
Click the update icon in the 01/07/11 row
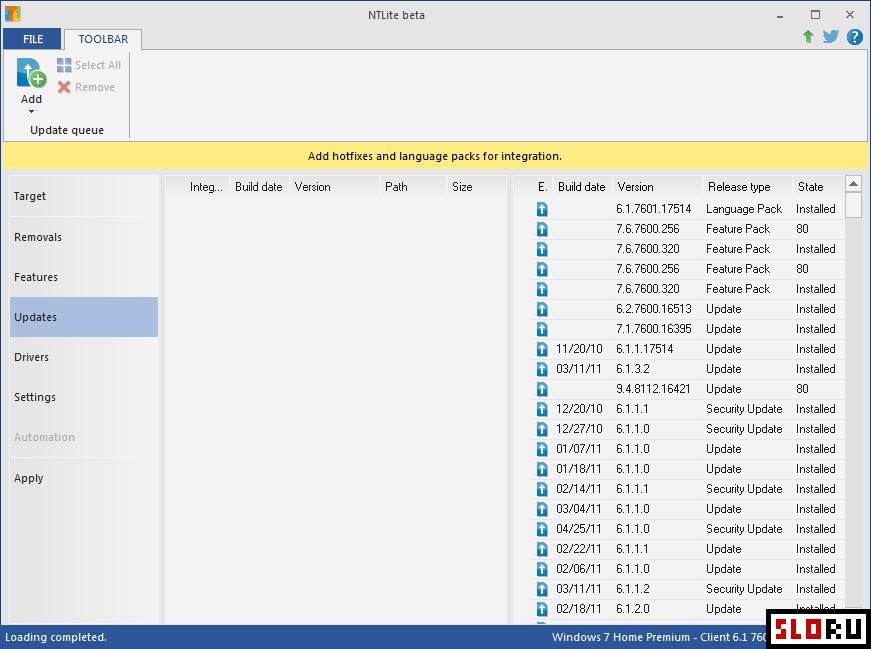tap(542, 449)
